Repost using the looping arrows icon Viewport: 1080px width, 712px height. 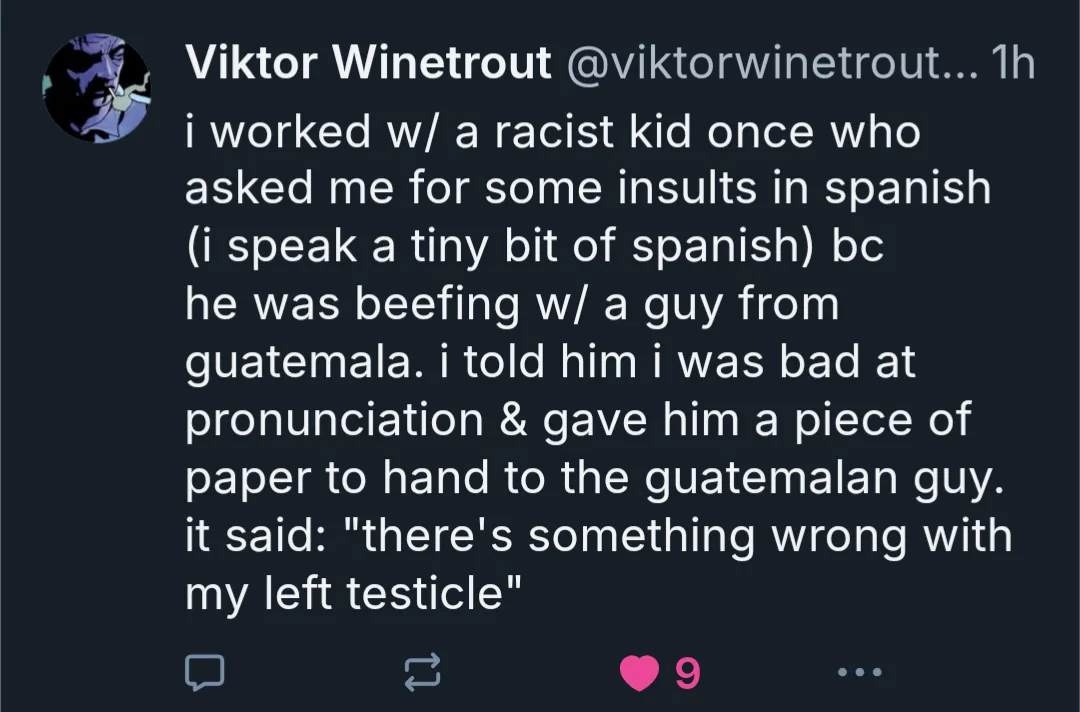(x=422, y=672)
